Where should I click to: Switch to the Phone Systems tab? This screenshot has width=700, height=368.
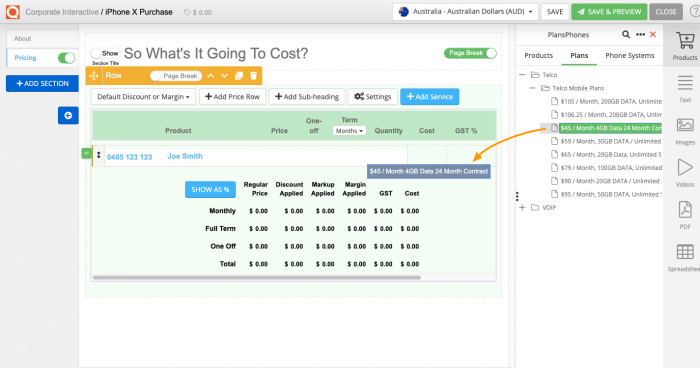pyautogui.click(x=629, y=55)
